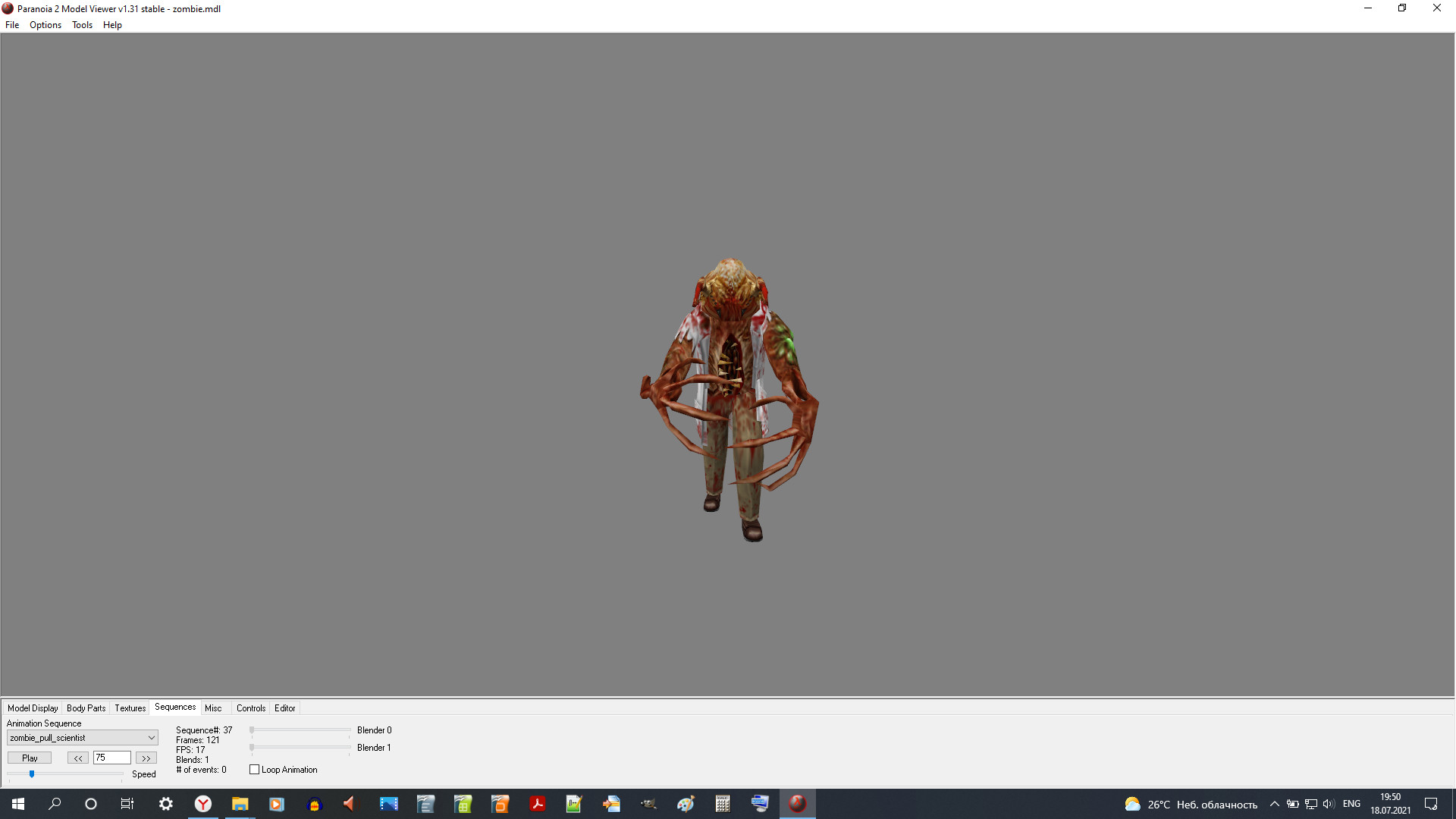Expand the hidden system tray icons
1456x819 pixels.
[1274, 804]
